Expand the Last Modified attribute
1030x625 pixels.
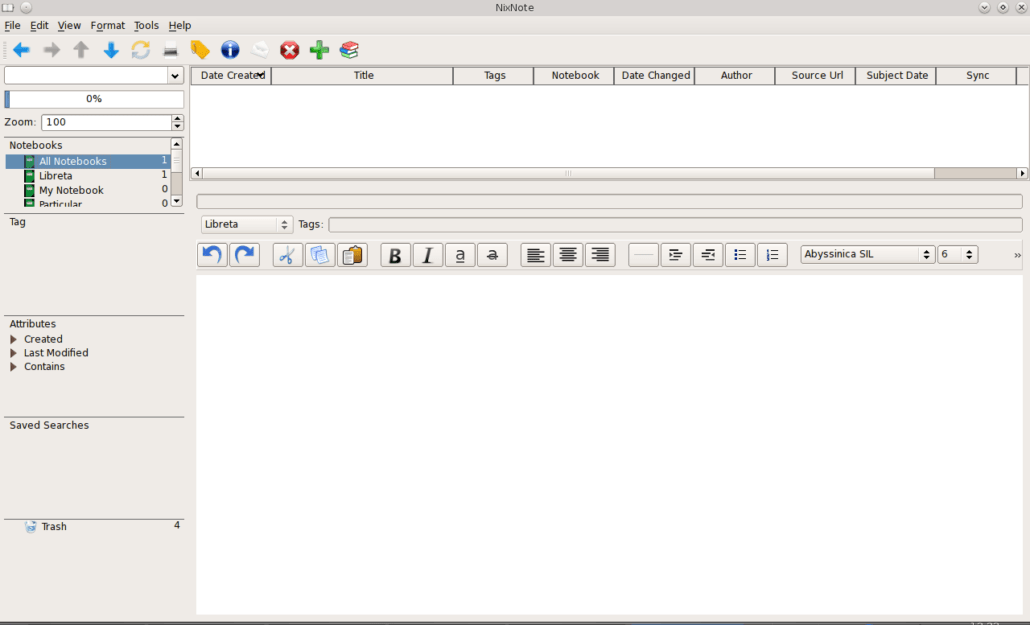pos(13,353)
